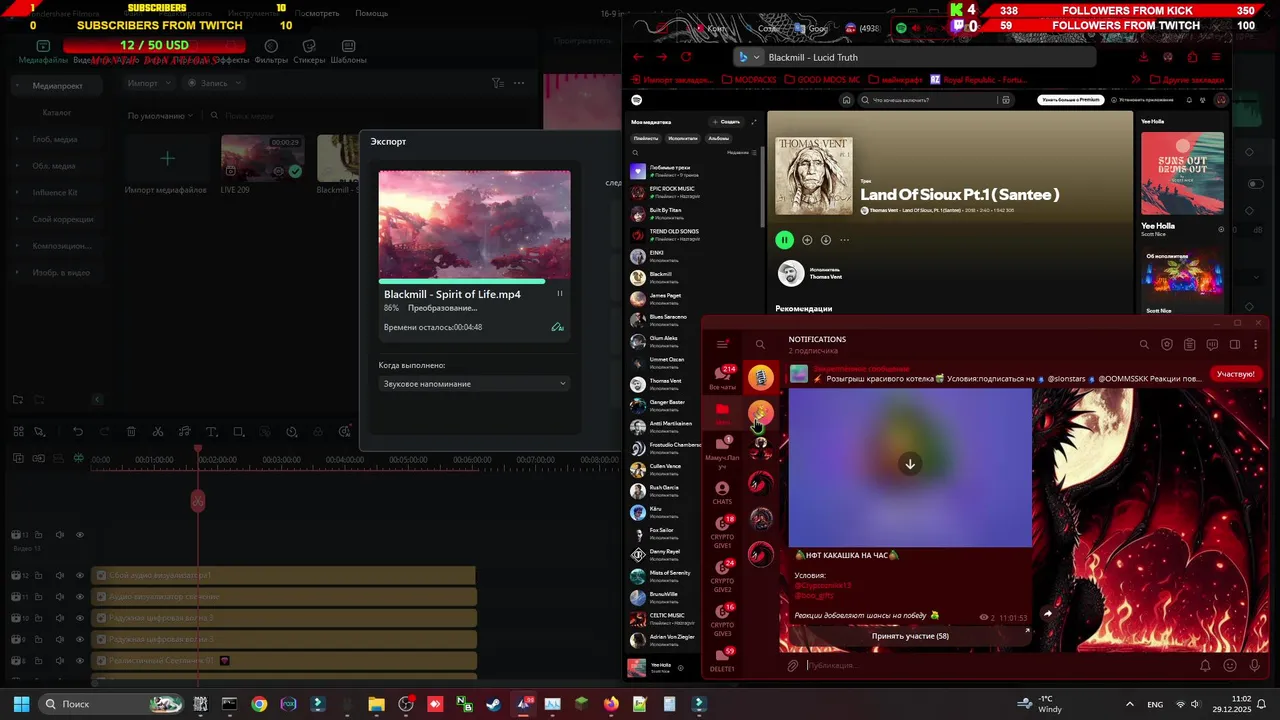Open Импорт dropdown in Filmora
The image size is (1280, 720).
click(x=149, y=83)
